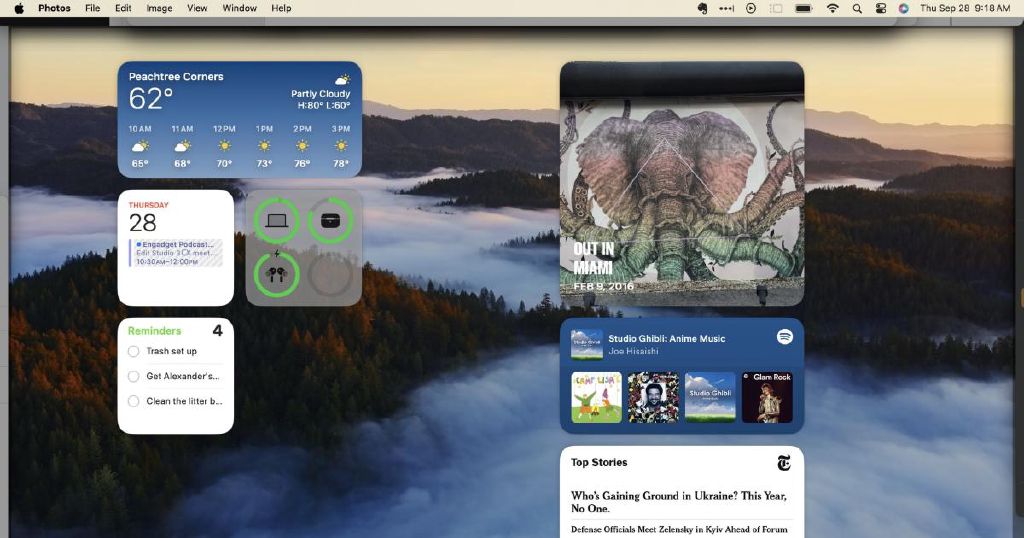Click the FEB 9, 2016 photo date
The image size is (1024, 538).
pyautogui.click(x=603, y=287)
